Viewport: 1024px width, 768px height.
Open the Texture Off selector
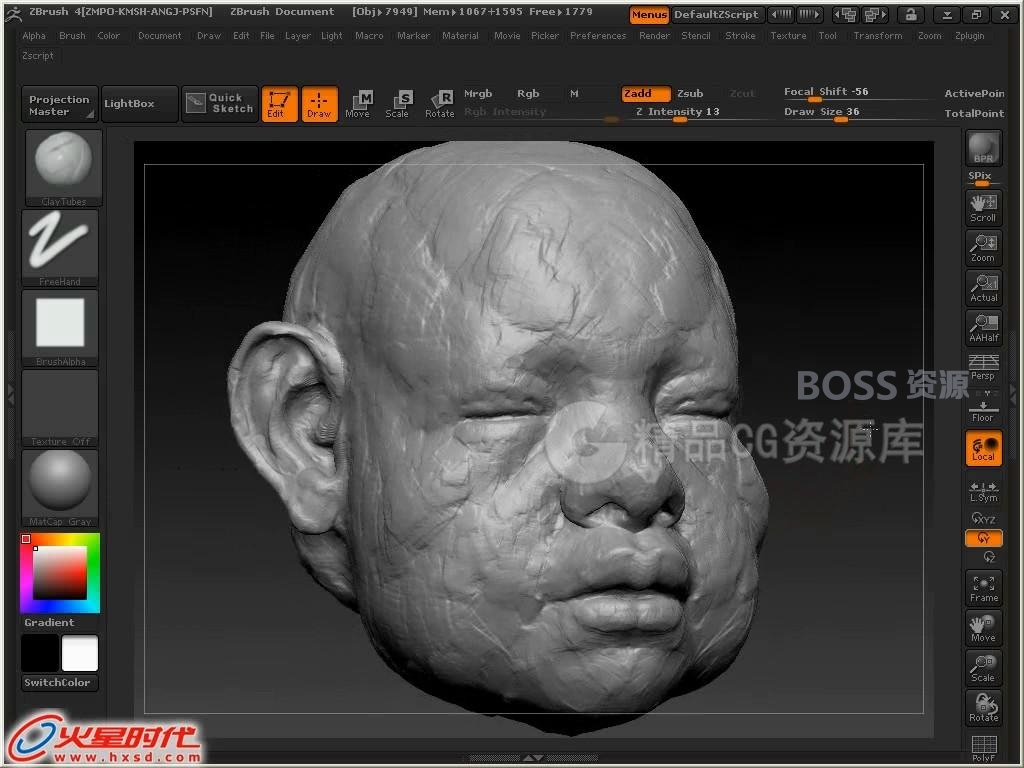pos(60,408)
